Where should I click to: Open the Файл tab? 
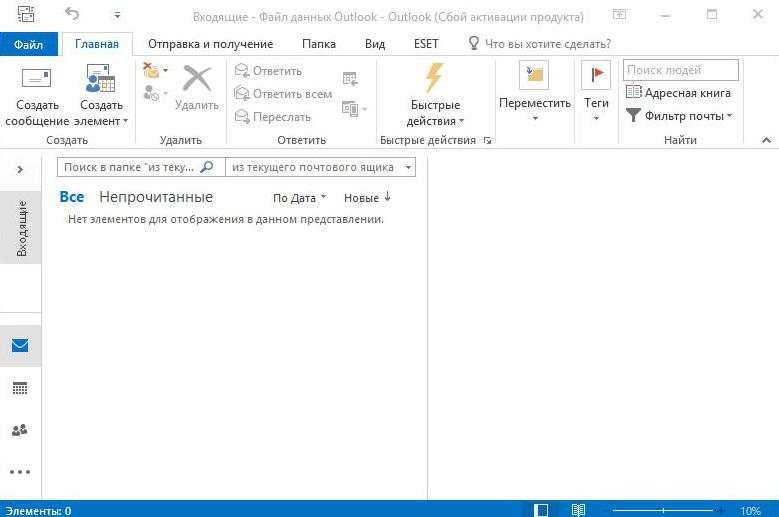(x=28, y=44)
